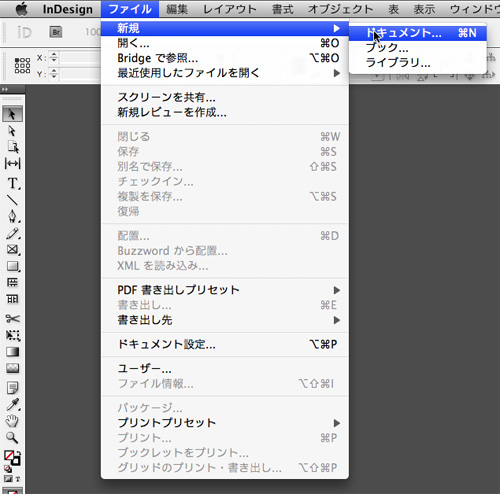
Task: Click the X coordinate input field
Action: 80,58
